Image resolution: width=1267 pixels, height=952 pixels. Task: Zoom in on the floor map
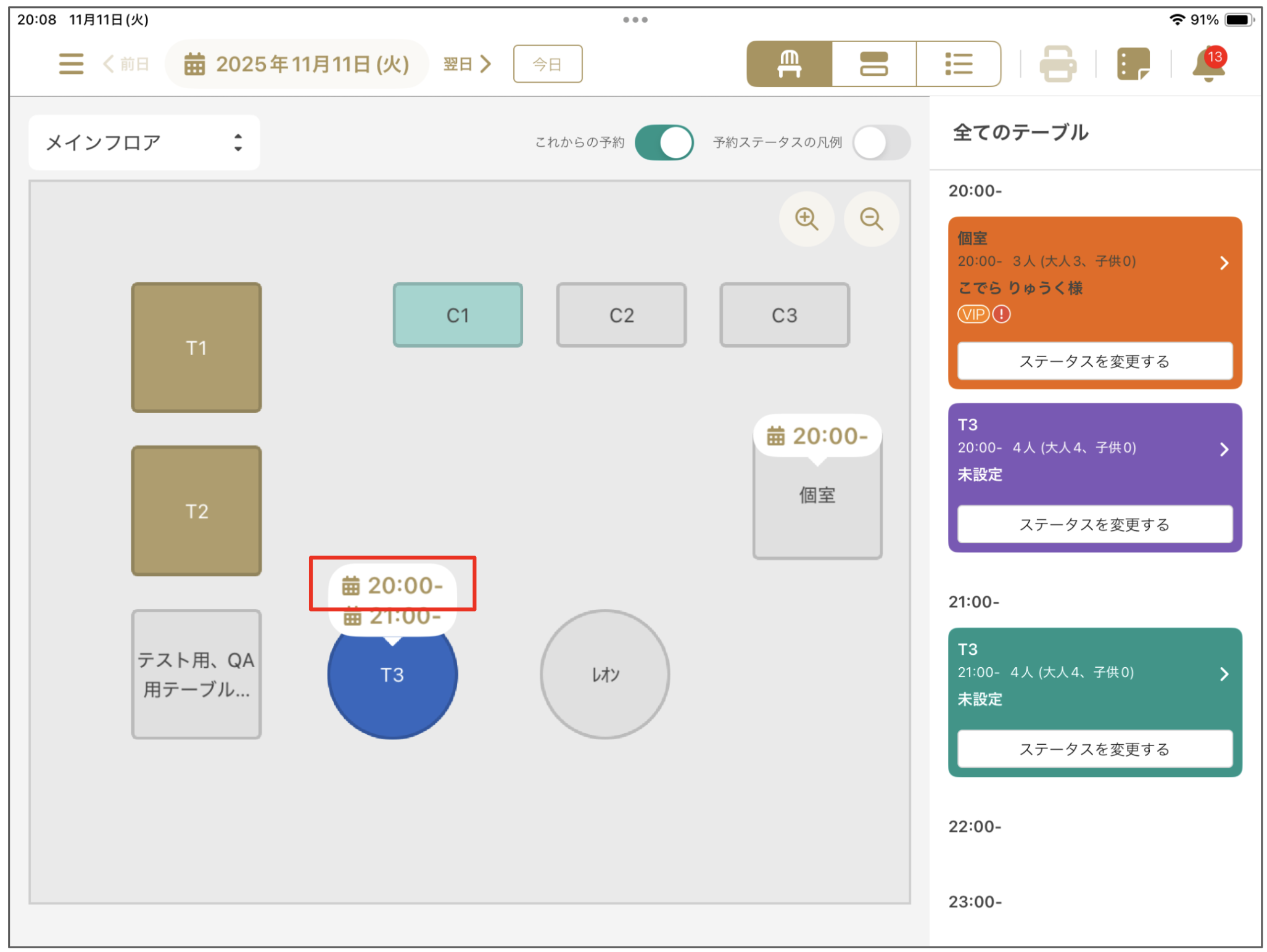pos(806,219)
